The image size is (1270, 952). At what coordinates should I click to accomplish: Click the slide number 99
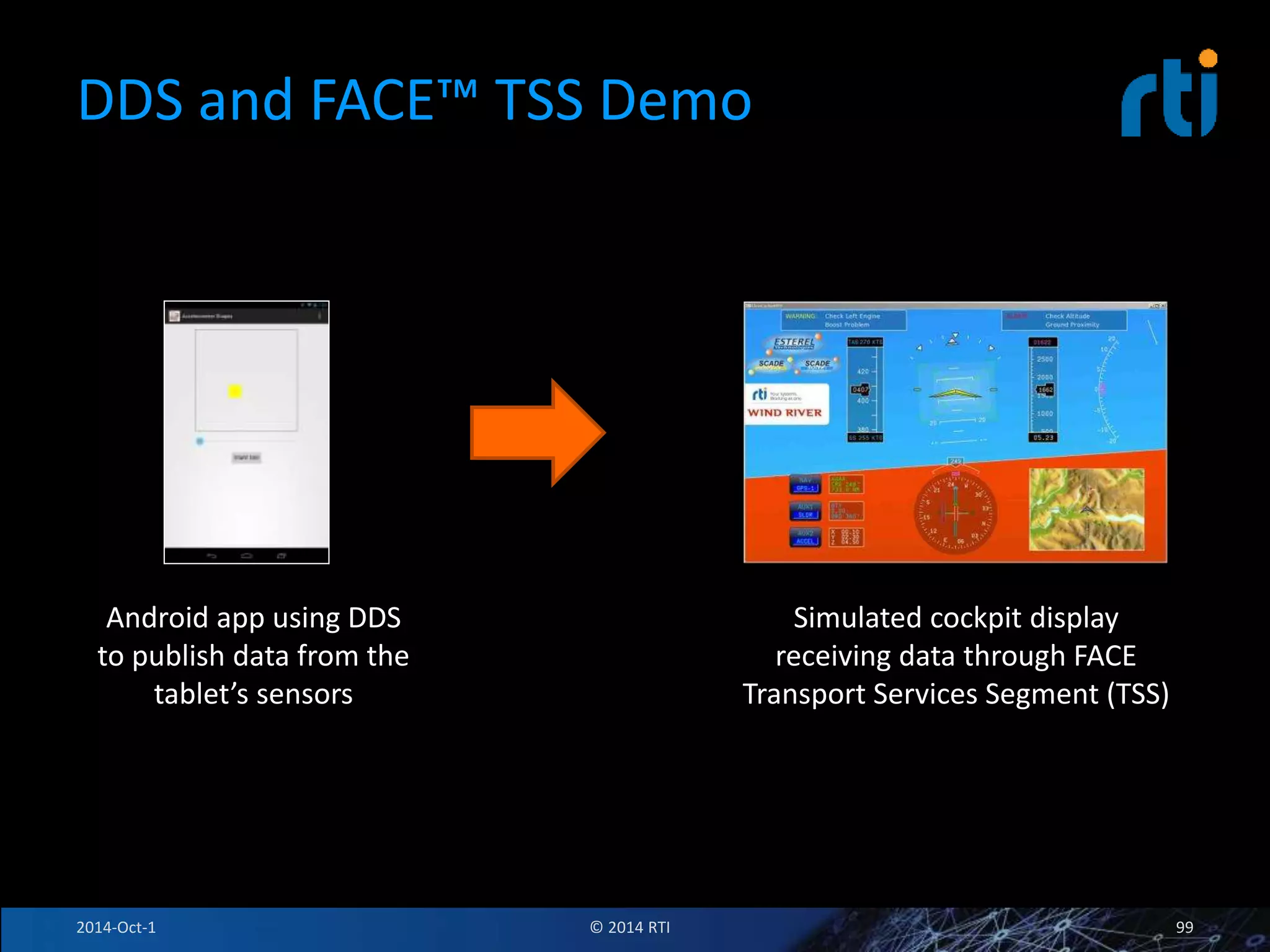point(1184,927)
